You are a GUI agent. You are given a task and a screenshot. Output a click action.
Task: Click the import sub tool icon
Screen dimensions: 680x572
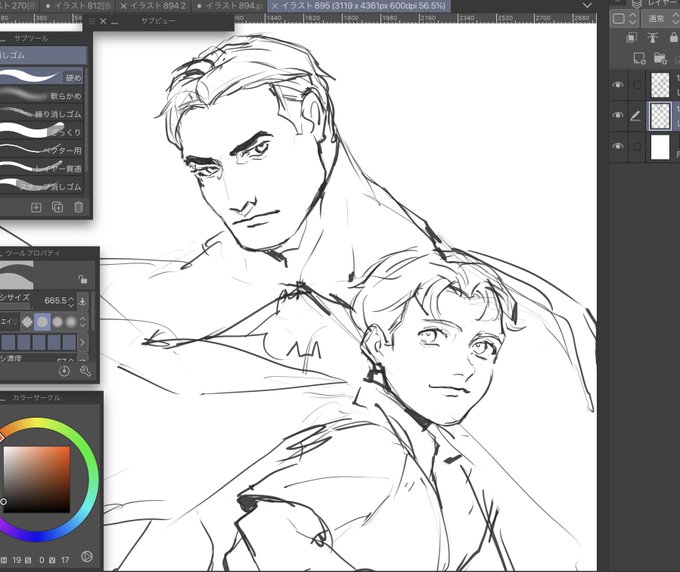[x=36, y=207]
